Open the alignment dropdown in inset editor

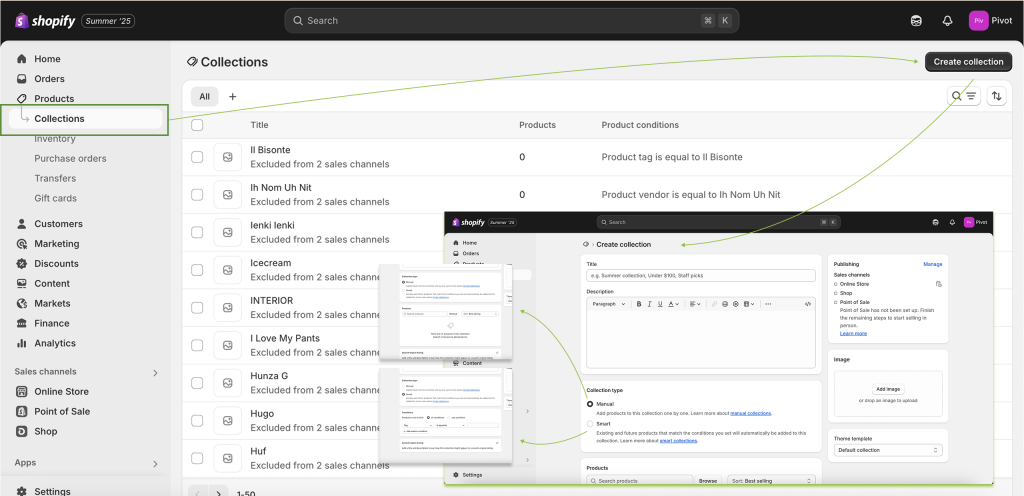coord(695,303)
